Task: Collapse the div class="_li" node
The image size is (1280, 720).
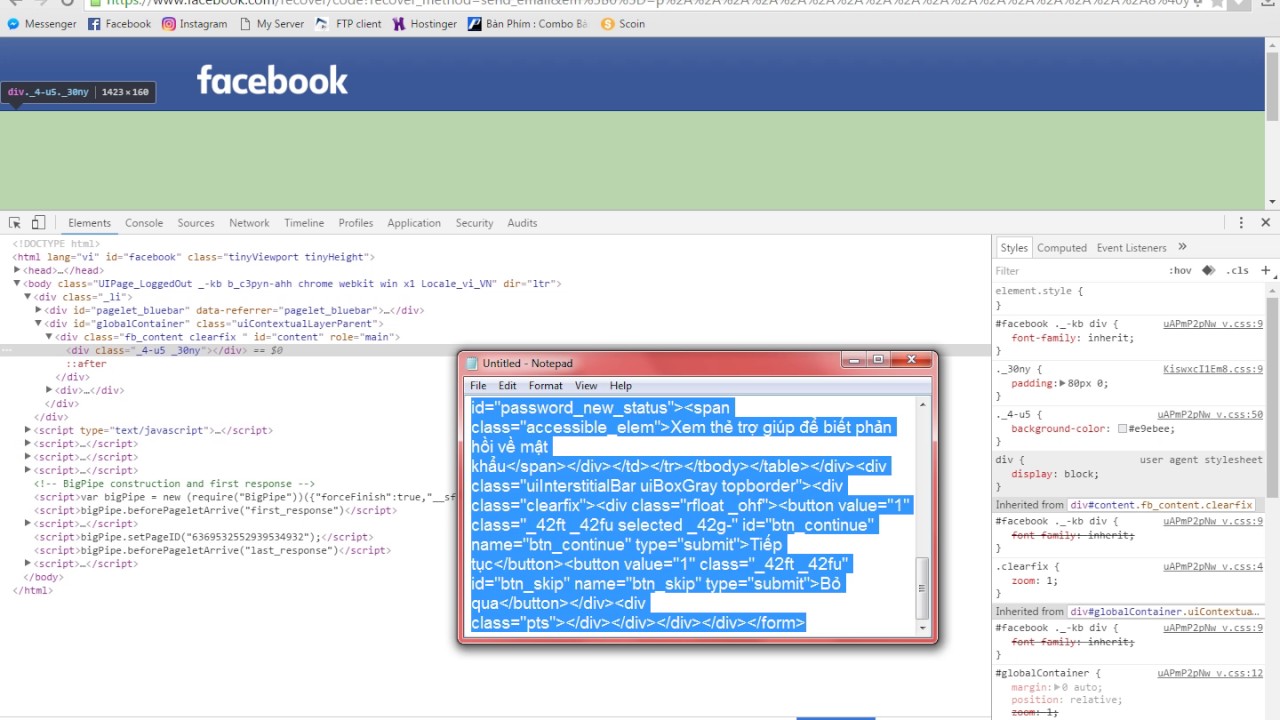Action: 28,297
